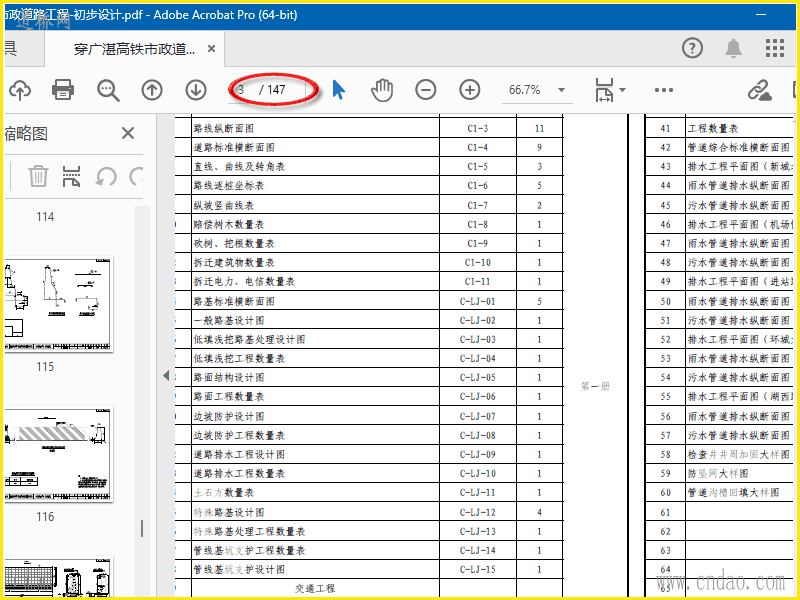Print the document with printer icon
Screen dimensions: 800x600
[x=63, y=90]
